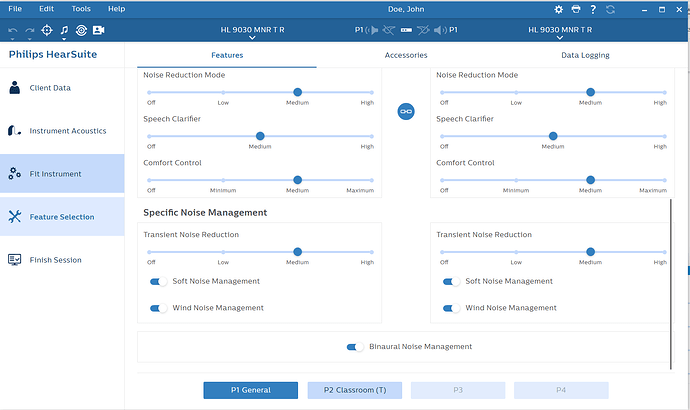This screenshot has width=690, height=410.
Task: Open the Edit menu
Action: tap(46, 9)
